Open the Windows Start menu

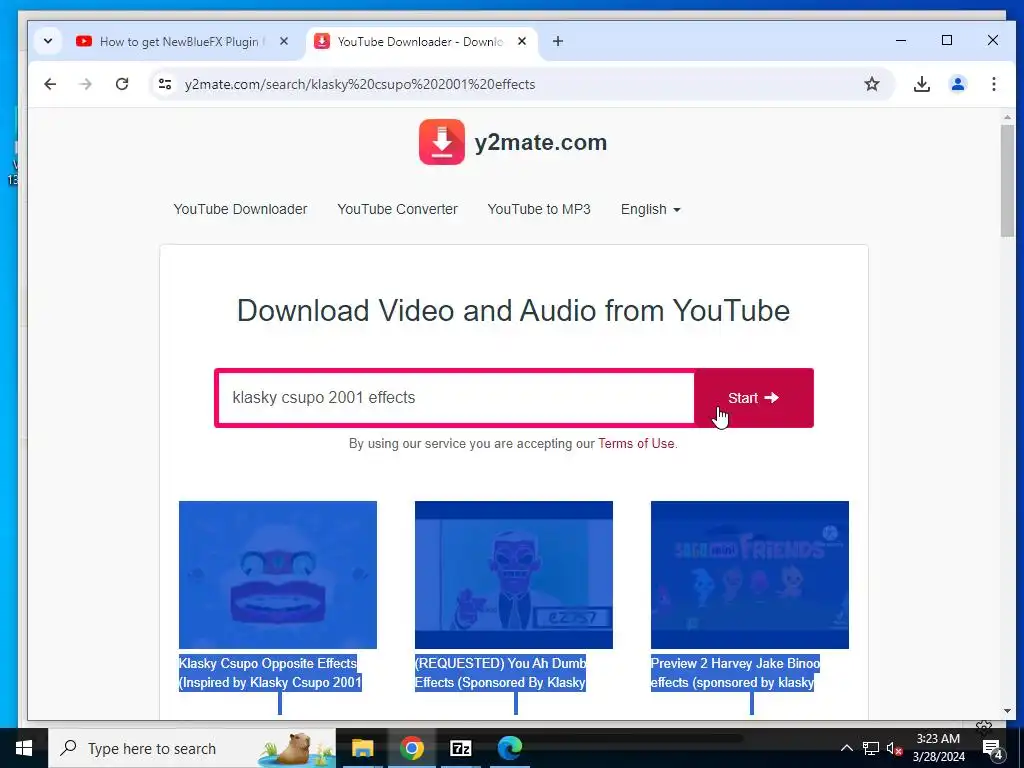(x=24, y=748)
